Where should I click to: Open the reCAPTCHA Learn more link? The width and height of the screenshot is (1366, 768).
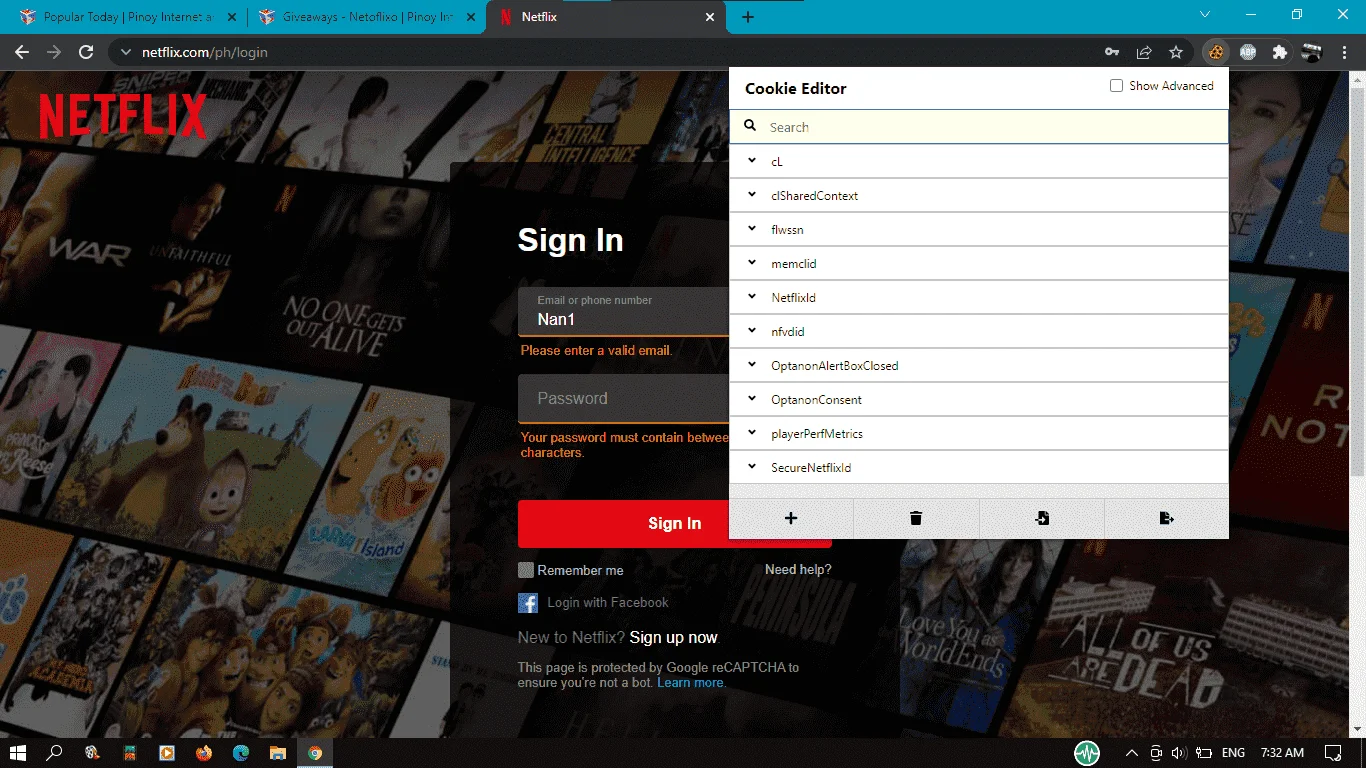691,683
